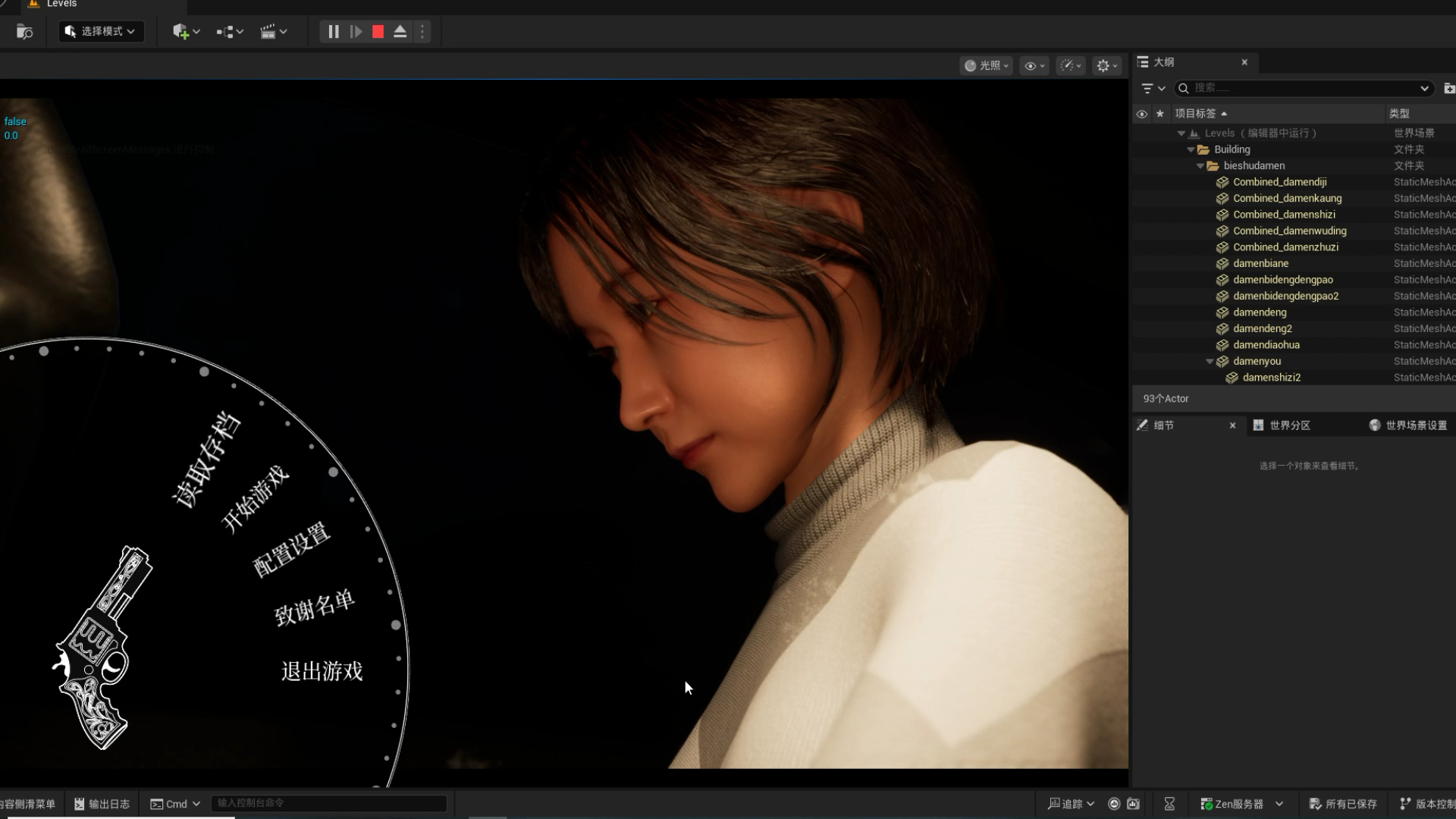The height and width of the screenshot is (819, 1456).
Task: Click the trace record circle icon
Action: tap(1114, 804)
